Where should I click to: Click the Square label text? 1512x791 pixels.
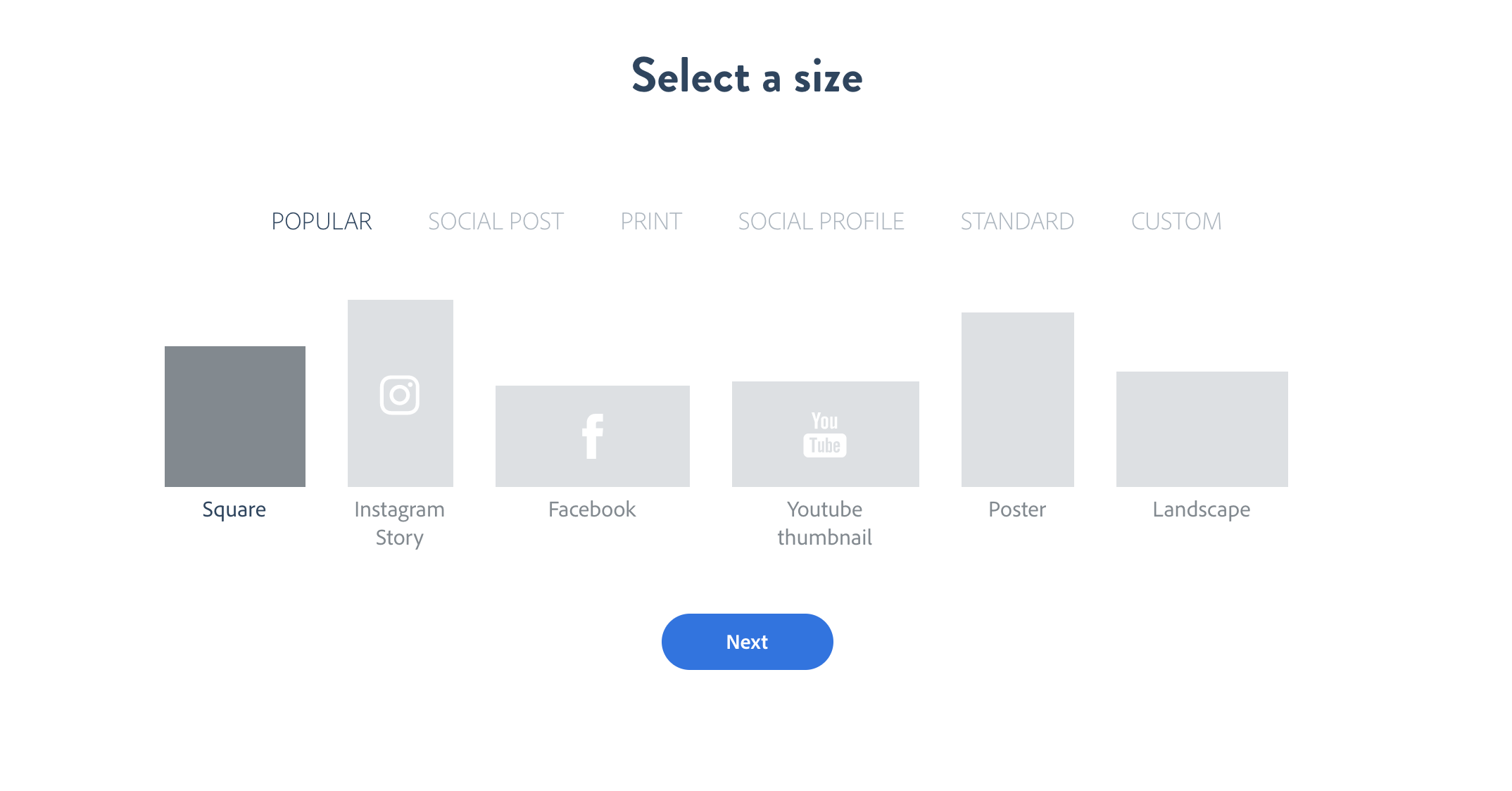point(234,510)
